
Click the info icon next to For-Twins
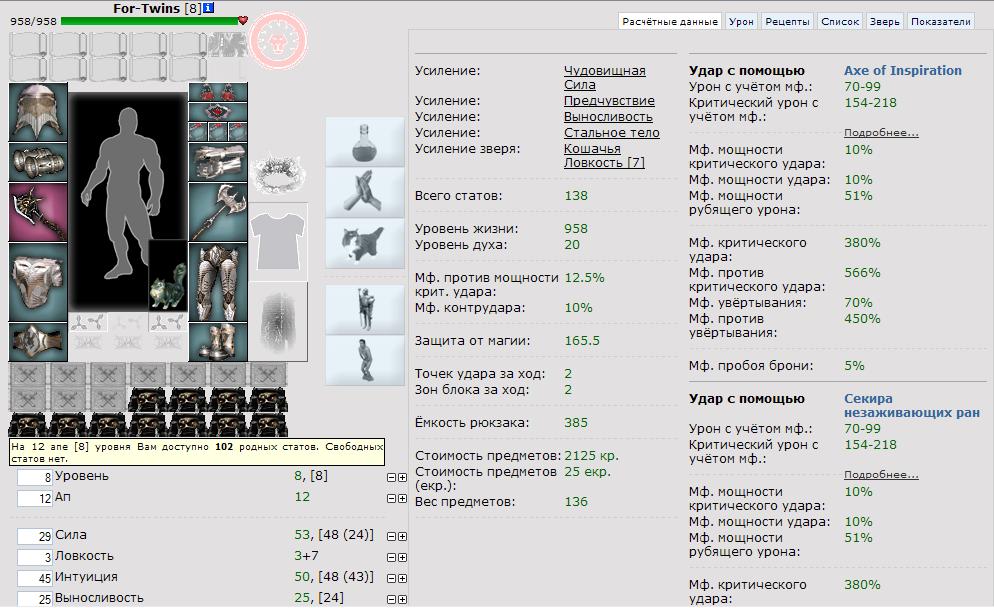coord(209,8)
